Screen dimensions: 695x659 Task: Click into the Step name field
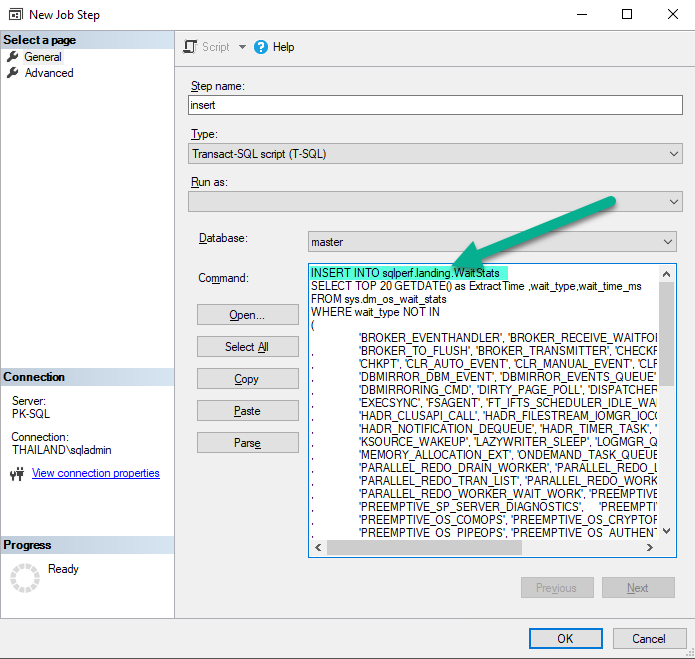tap(435, 105)
